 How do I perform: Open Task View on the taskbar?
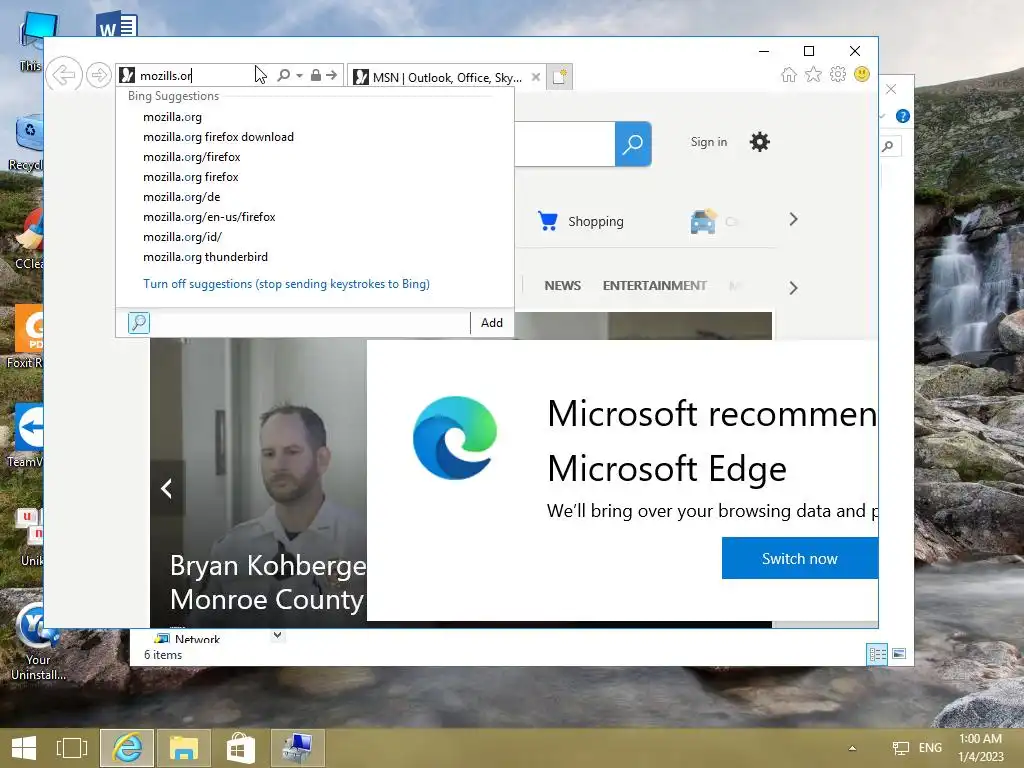click(x=72, y=748)
